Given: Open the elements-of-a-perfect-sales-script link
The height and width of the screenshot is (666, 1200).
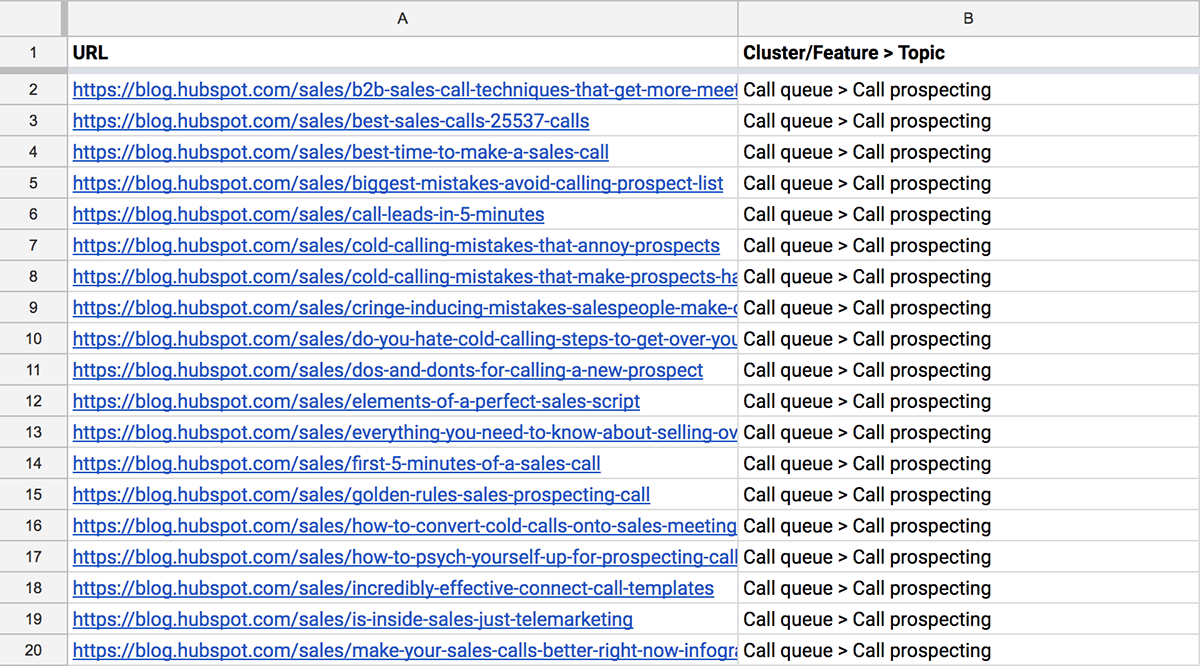Looking at the screenshot, I should [357, 401].
